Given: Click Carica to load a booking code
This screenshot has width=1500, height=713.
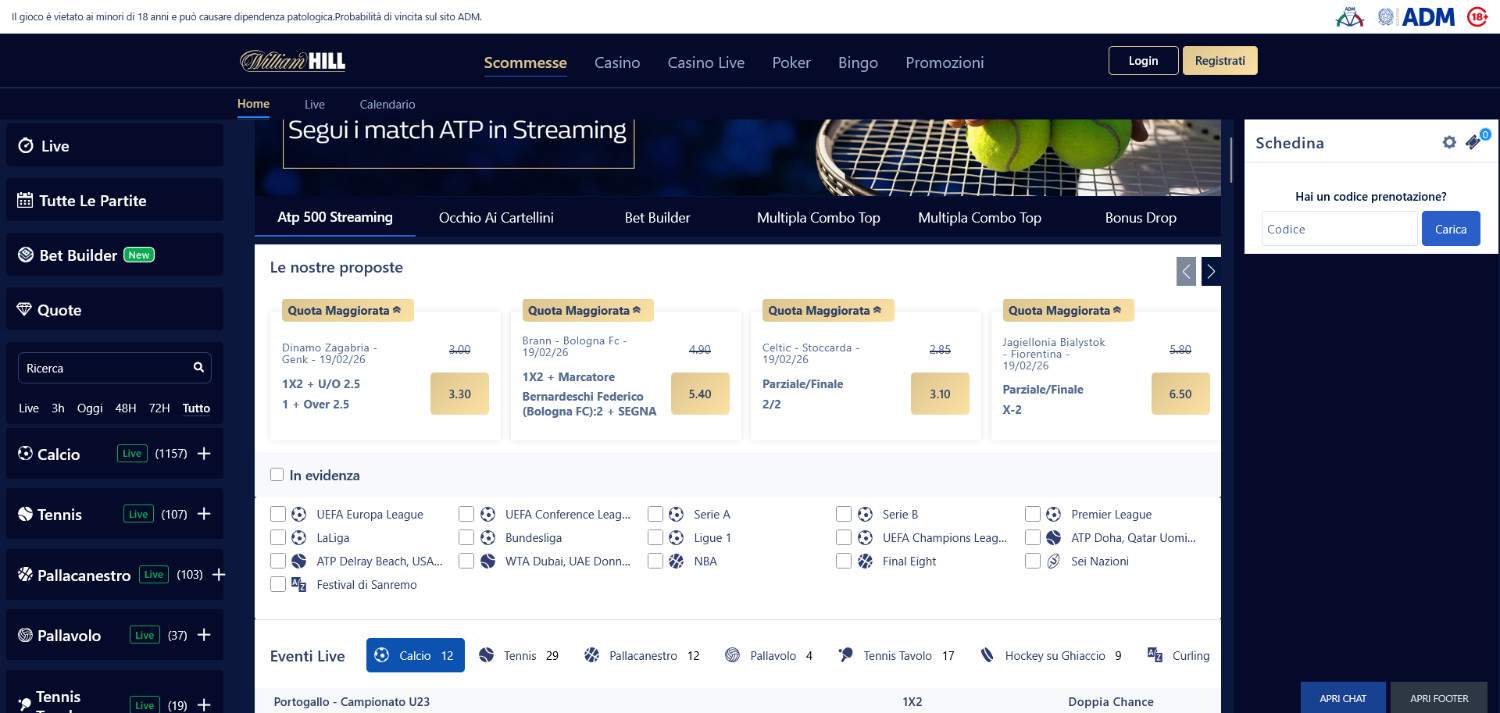Looking at the screenshot, I should pyautogui.click(x=1451, y=228).
